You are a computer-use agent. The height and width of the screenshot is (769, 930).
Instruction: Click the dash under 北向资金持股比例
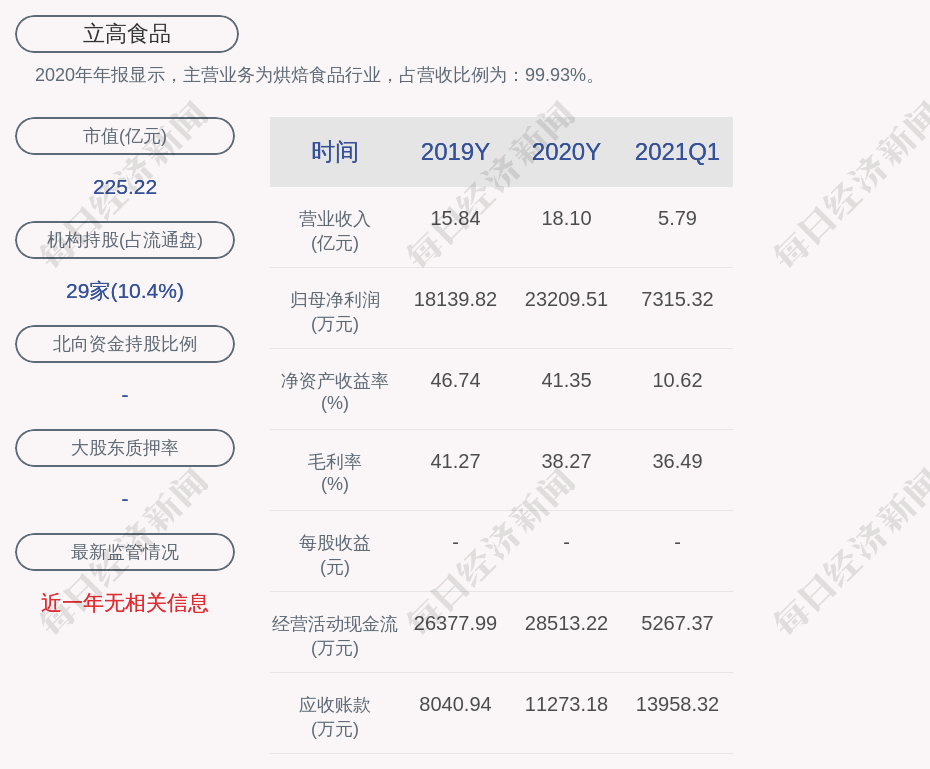[125, 395]
